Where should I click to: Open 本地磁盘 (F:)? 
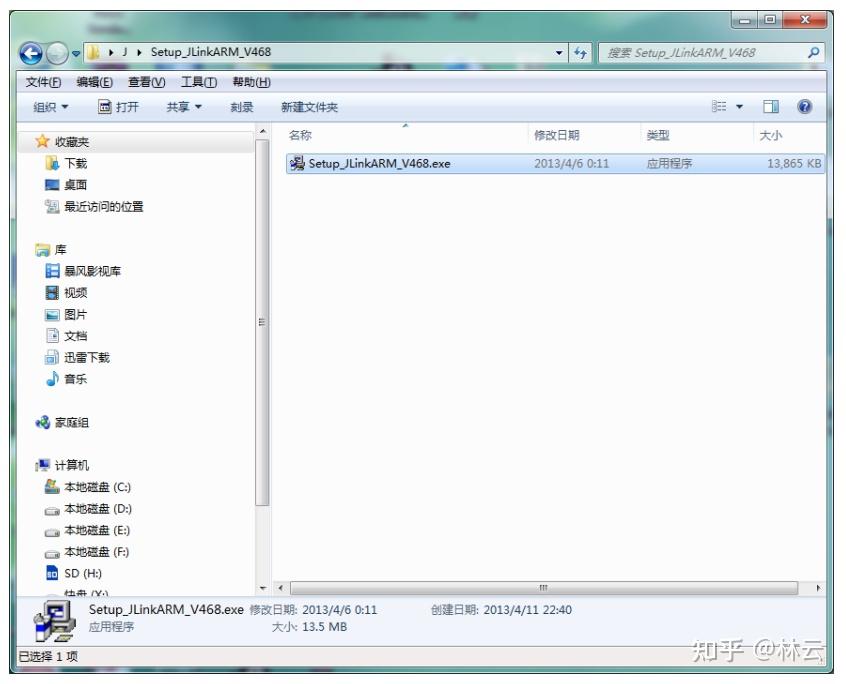tap(87, 552)
